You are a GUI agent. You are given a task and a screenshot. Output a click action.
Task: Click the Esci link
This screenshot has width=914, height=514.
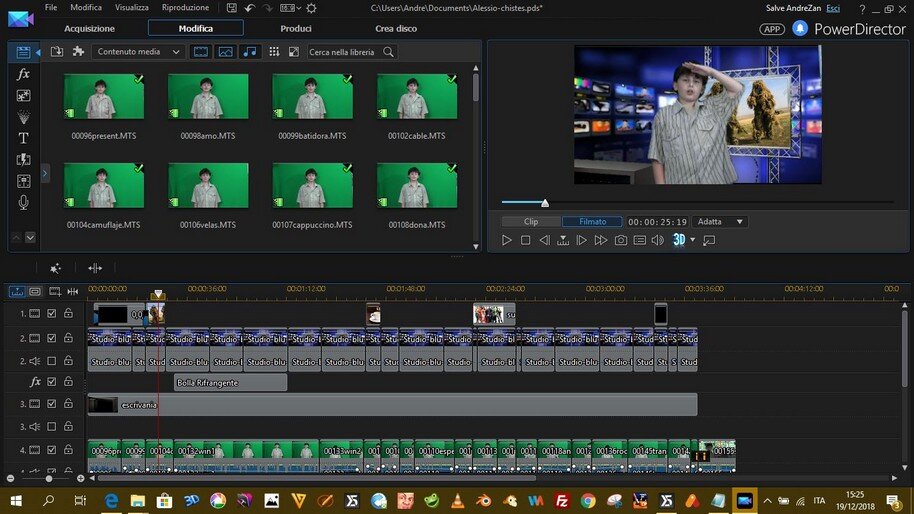coord(833,8)
